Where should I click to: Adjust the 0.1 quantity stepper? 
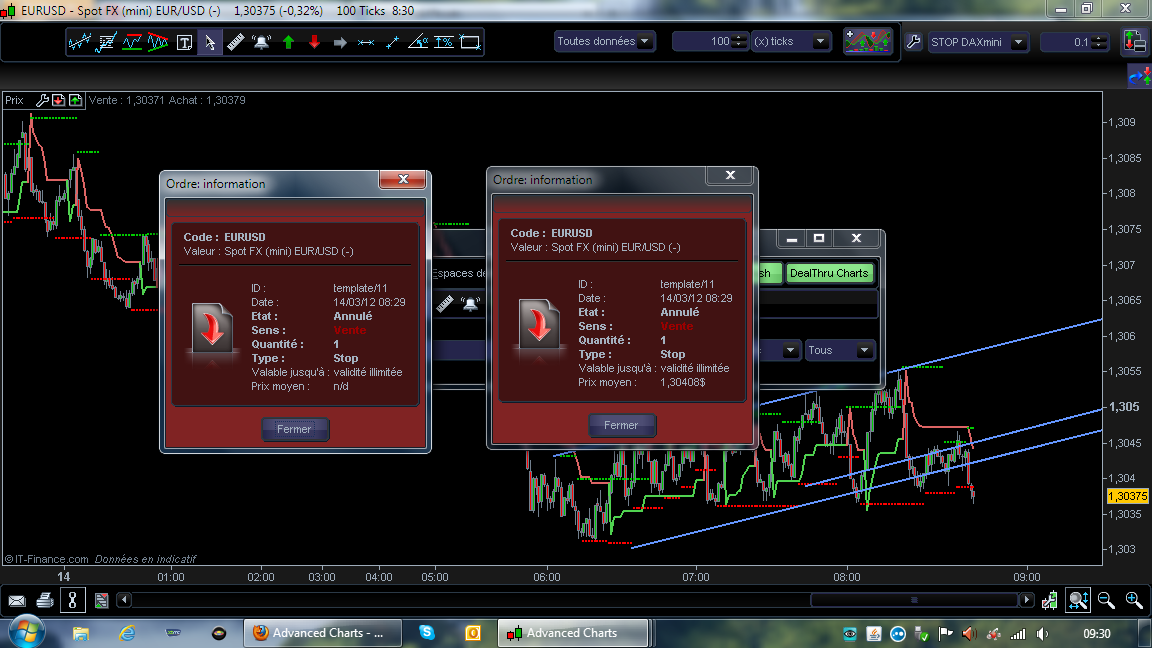[1099, 42]
